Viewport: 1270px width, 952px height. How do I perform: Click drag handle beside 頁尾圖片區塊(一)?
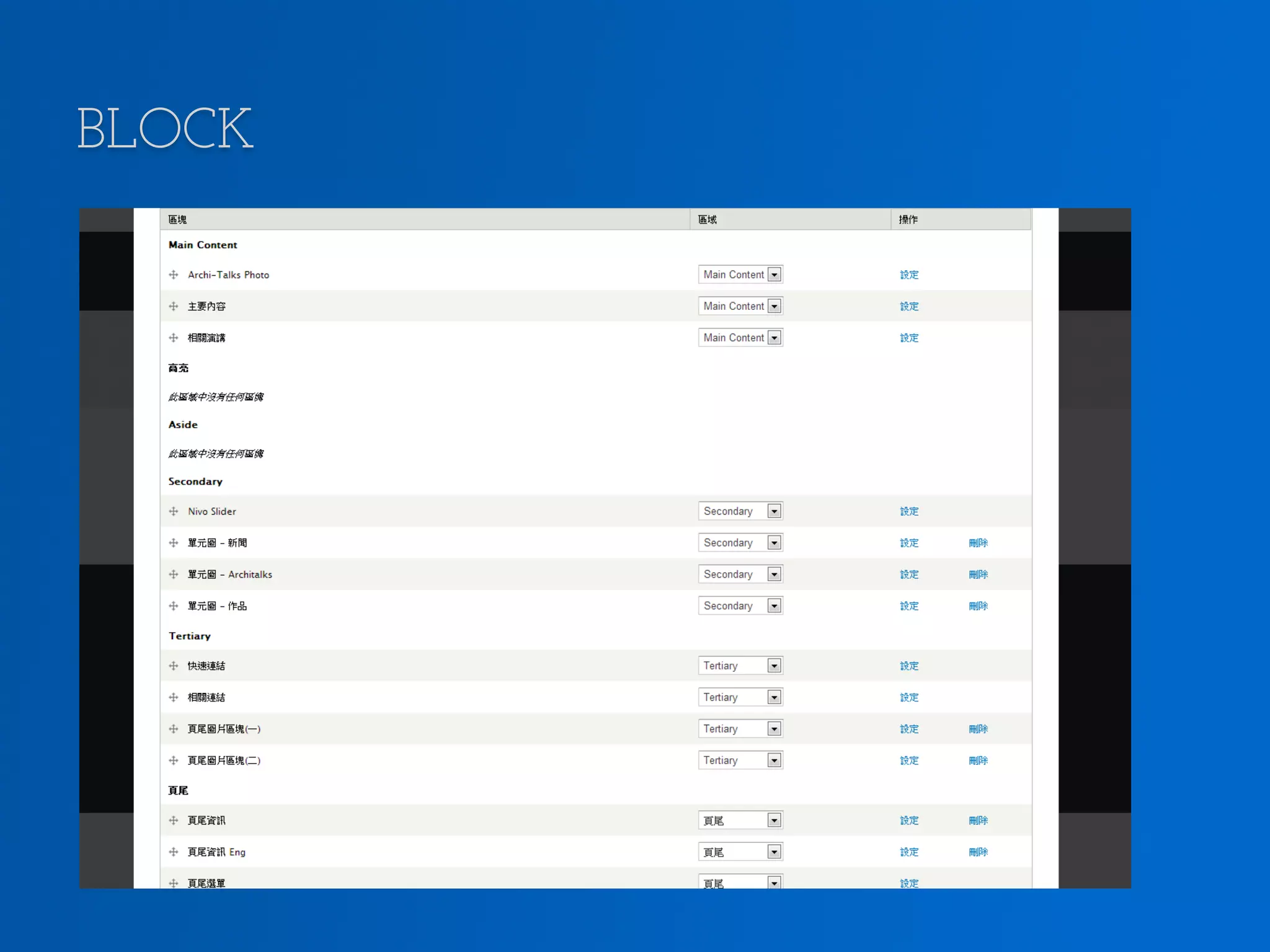coord(174,729)
